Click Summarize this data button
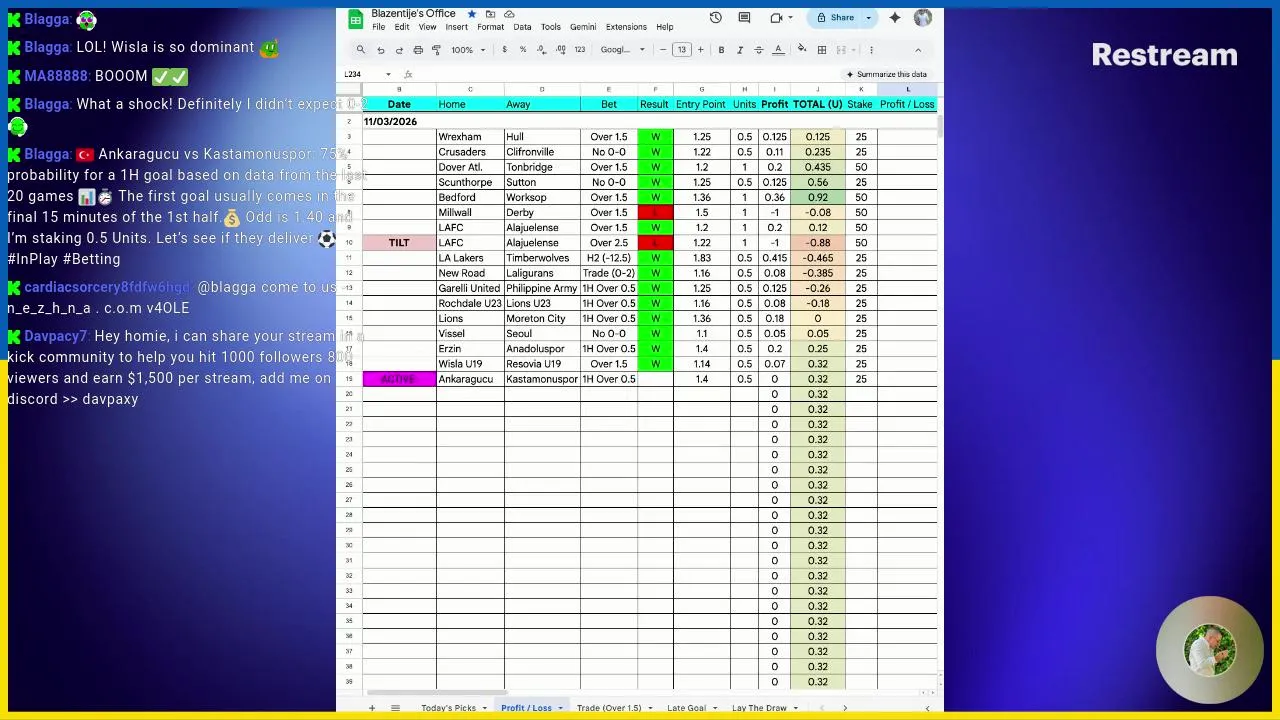 point(886,74)
